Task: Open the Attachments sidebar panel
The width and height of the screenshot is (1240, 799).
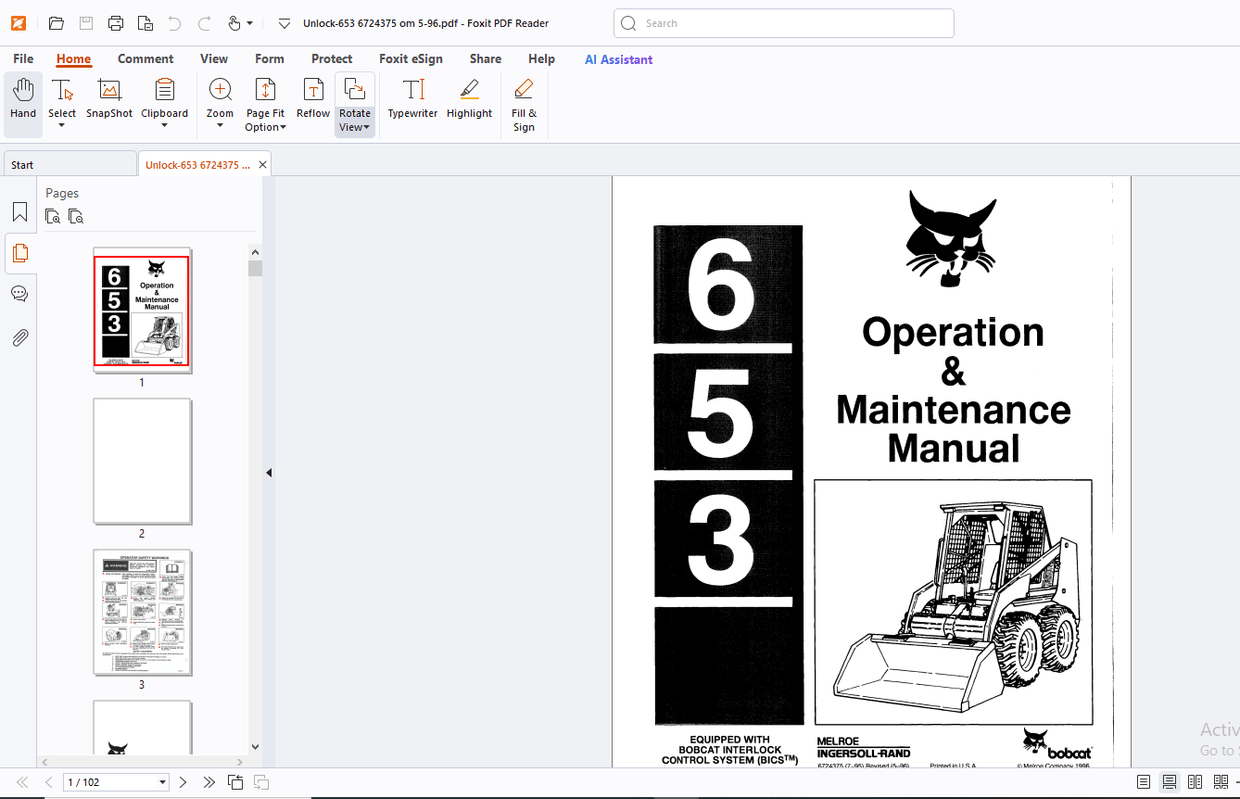Action: [20, 337]
